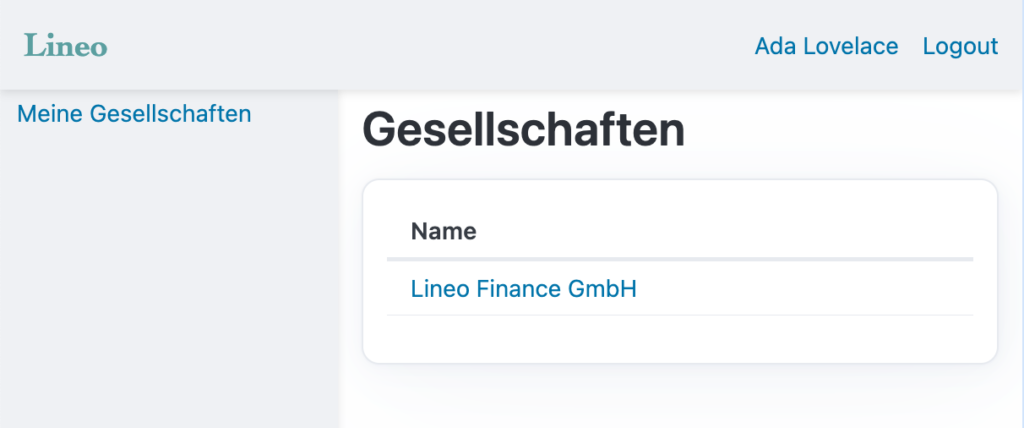Click the word "Gesellschaften" in the sidebar link

click(x=170, y=113)
